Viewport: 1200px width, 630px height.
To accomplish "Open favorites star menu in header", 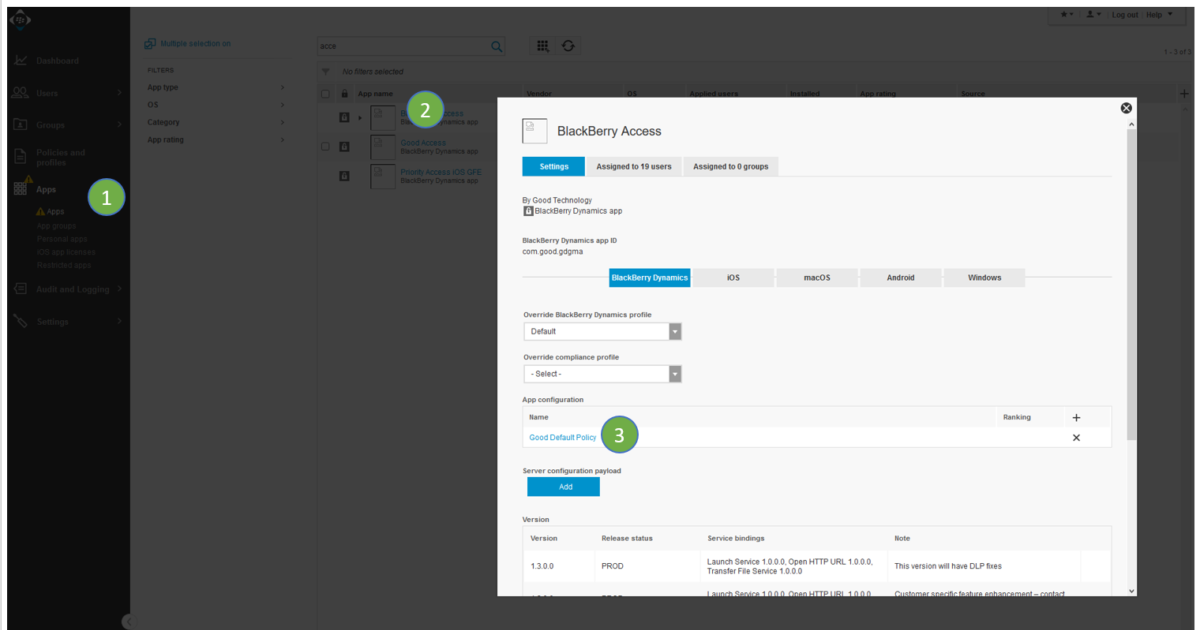I will (1066, 15).
